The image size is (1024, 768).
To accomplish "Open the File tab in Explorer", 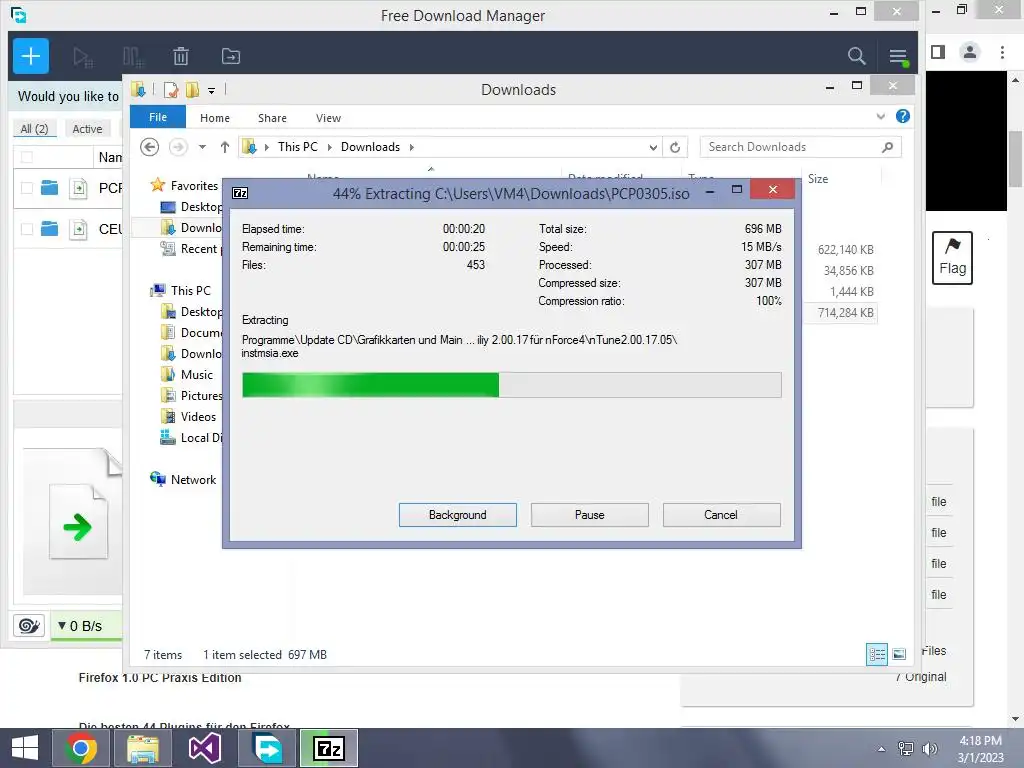I will click(158, 117).
